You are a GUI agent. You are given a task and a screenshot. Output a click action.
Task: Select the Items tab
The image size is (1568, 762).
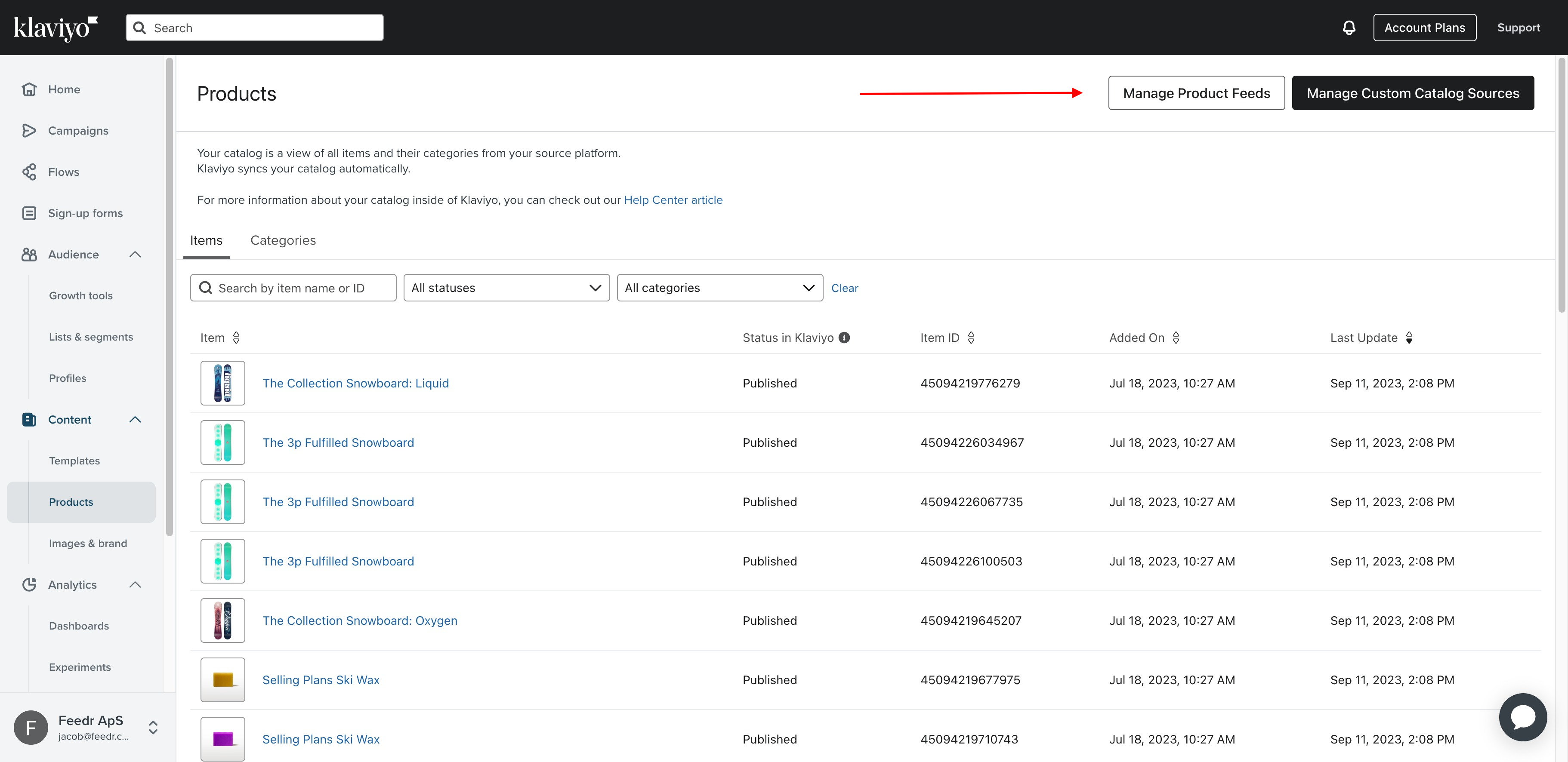click(x=206, y=239)
